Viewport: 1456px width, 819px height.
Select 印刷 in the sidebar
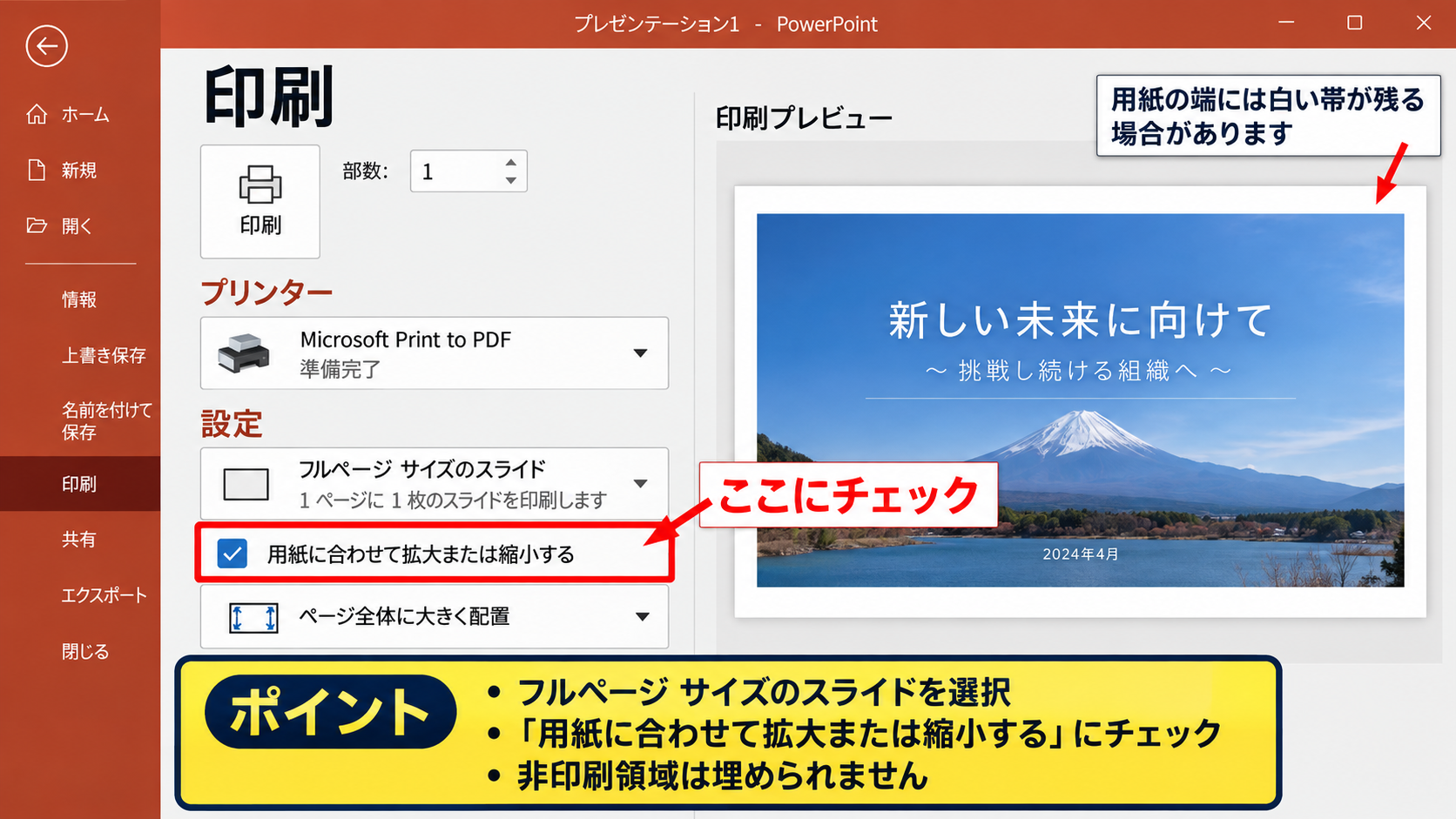click(79, 484)
